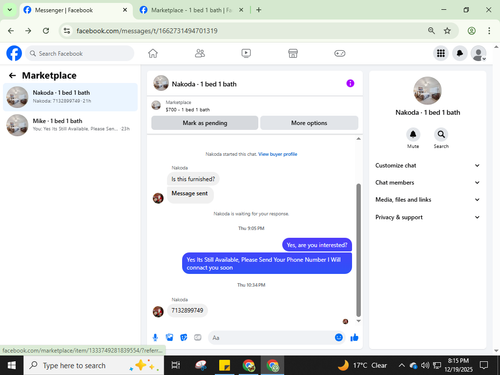Send a thumbs-up like
The width and height of the screenshot is (500, 375).
tap(354, 338)
